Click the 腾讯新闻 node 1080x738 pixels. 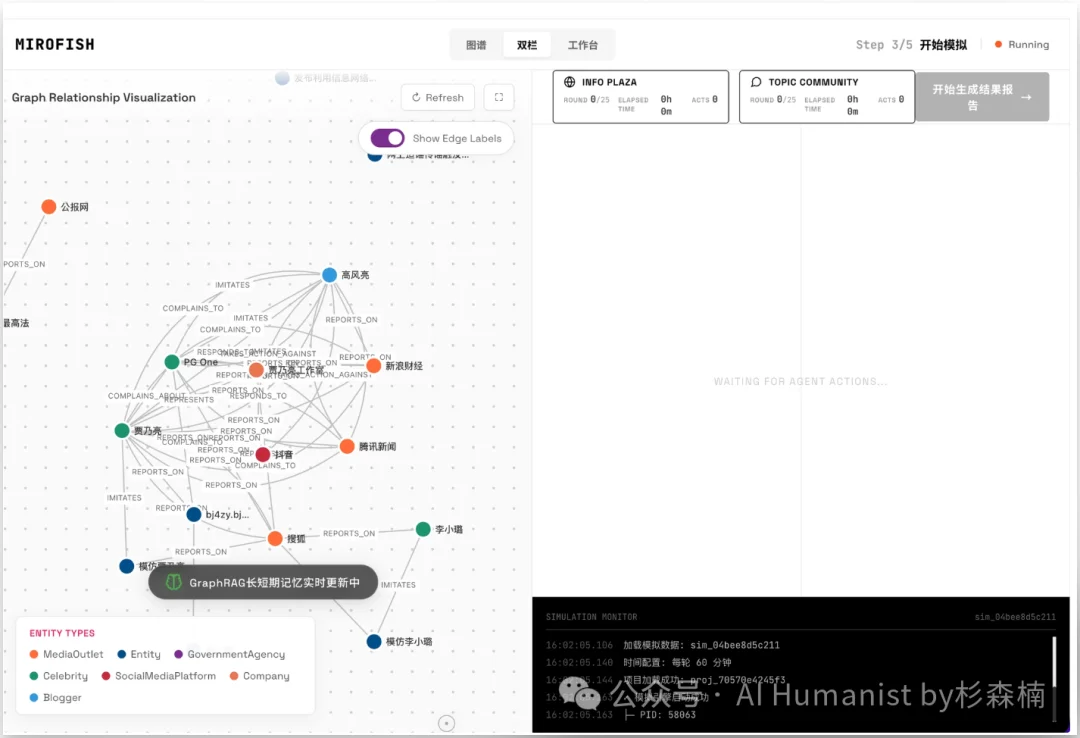pyautogui.click(x=347, y=446)
